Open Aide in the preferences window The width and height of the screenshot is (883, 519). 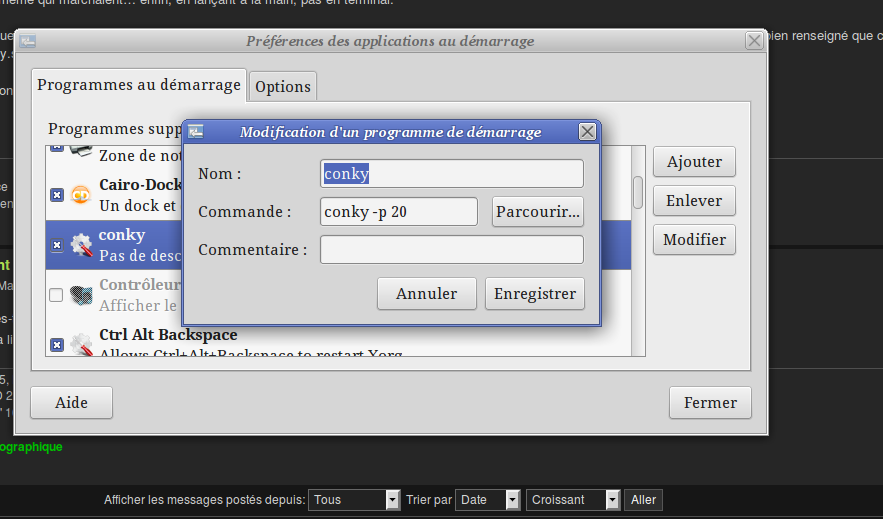[x=72, y=402]
